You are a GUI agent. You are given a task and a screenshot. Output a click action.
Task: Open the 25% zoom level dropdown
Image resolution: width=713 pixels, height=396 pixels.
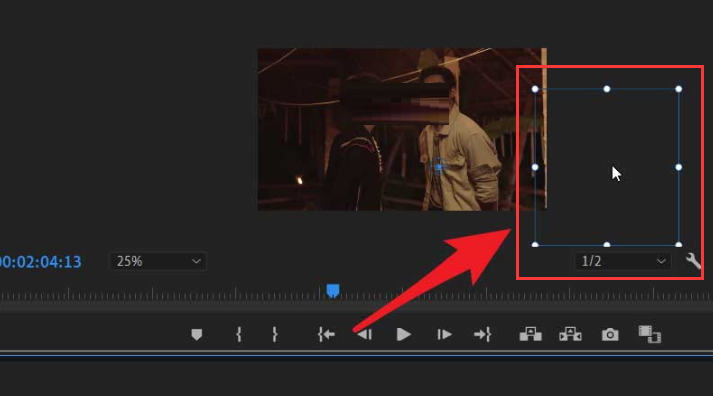click(158, 261)
